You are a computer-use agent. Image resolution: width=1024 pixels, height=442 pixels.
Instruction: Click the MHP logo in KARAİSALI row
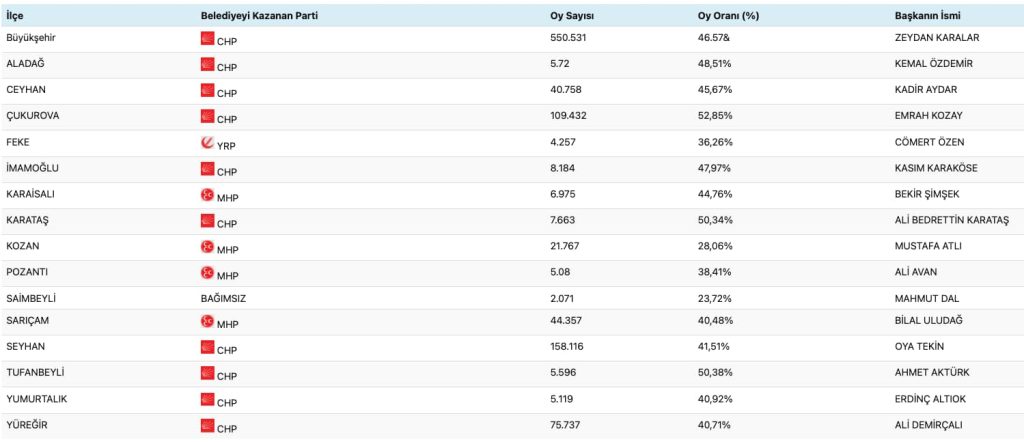coord(208,194)
